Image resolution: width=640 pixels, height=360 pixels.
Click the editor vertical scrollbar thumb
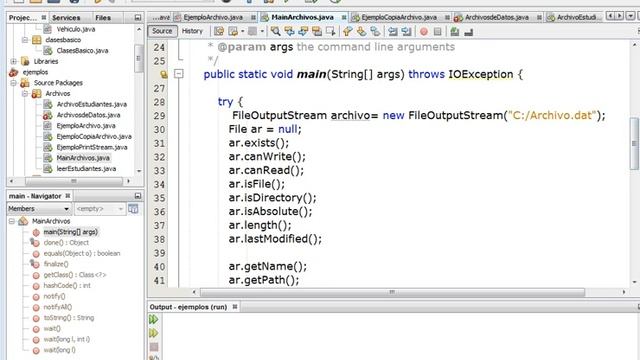tap(634, 143)
